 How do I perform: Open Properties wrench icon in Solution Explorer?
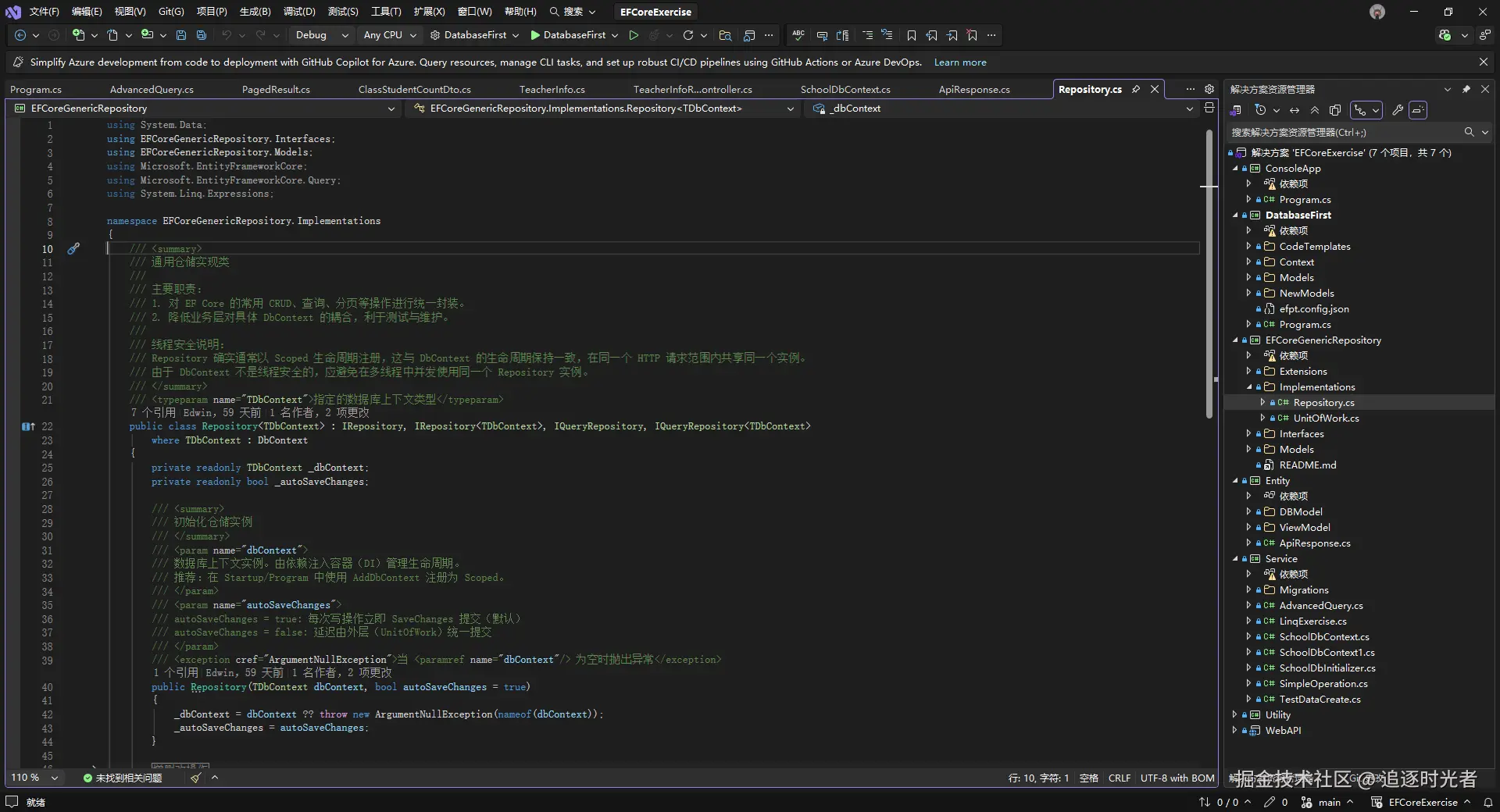1398,110
